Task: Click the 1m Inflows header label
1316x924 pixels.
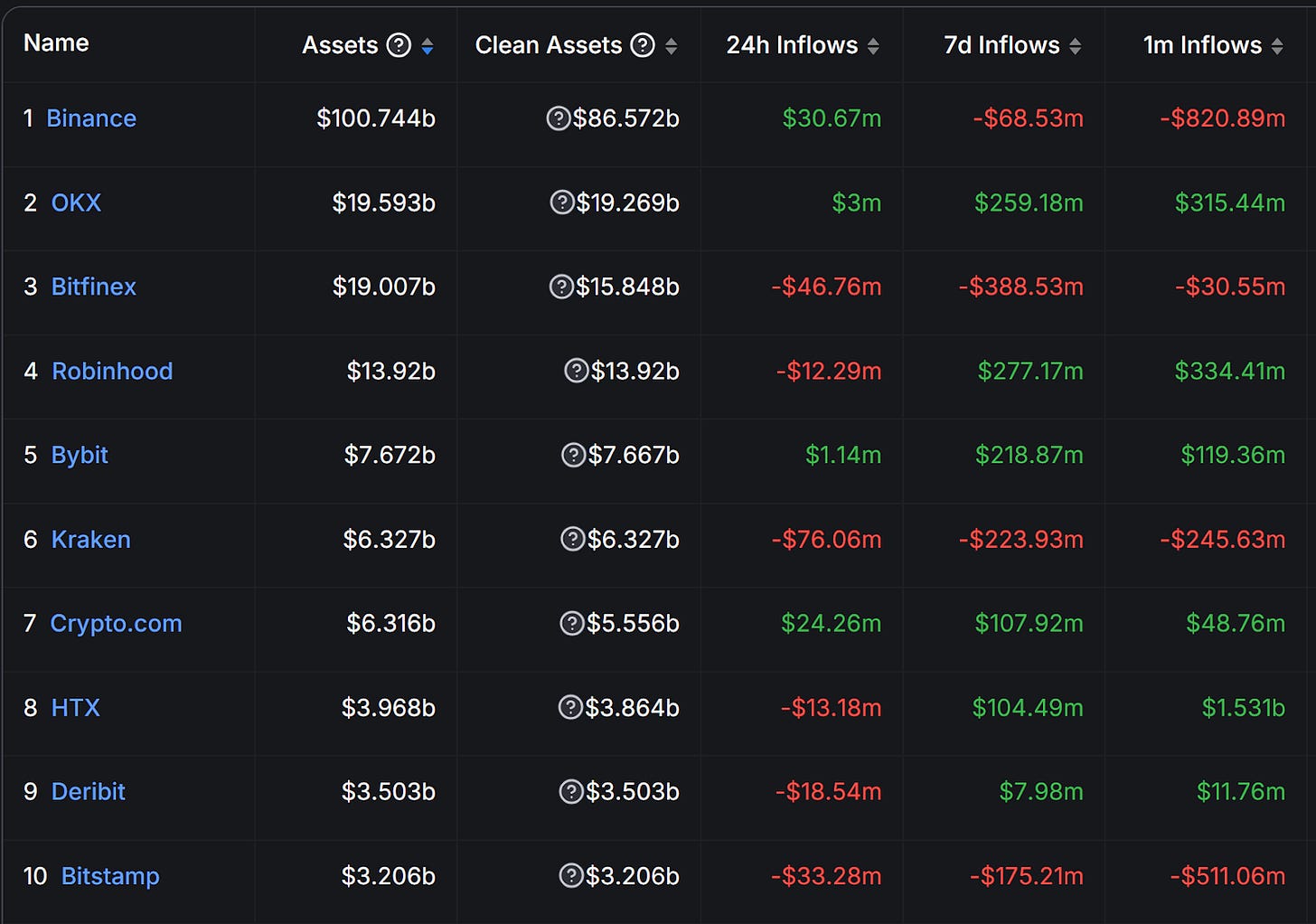Action: (x=1202, y=45)
